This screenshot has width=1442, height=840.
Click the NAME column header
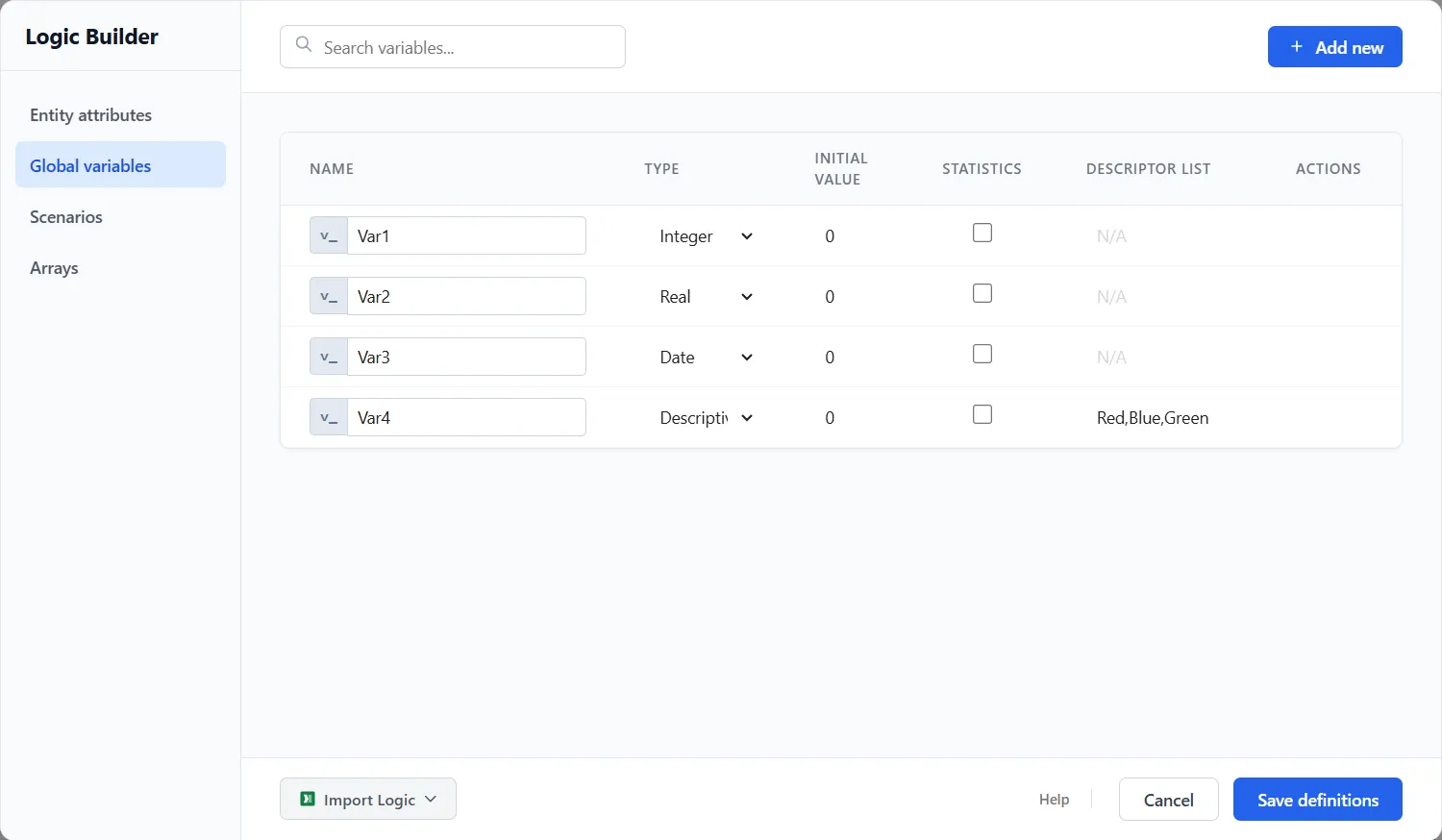tap(332, 169)
